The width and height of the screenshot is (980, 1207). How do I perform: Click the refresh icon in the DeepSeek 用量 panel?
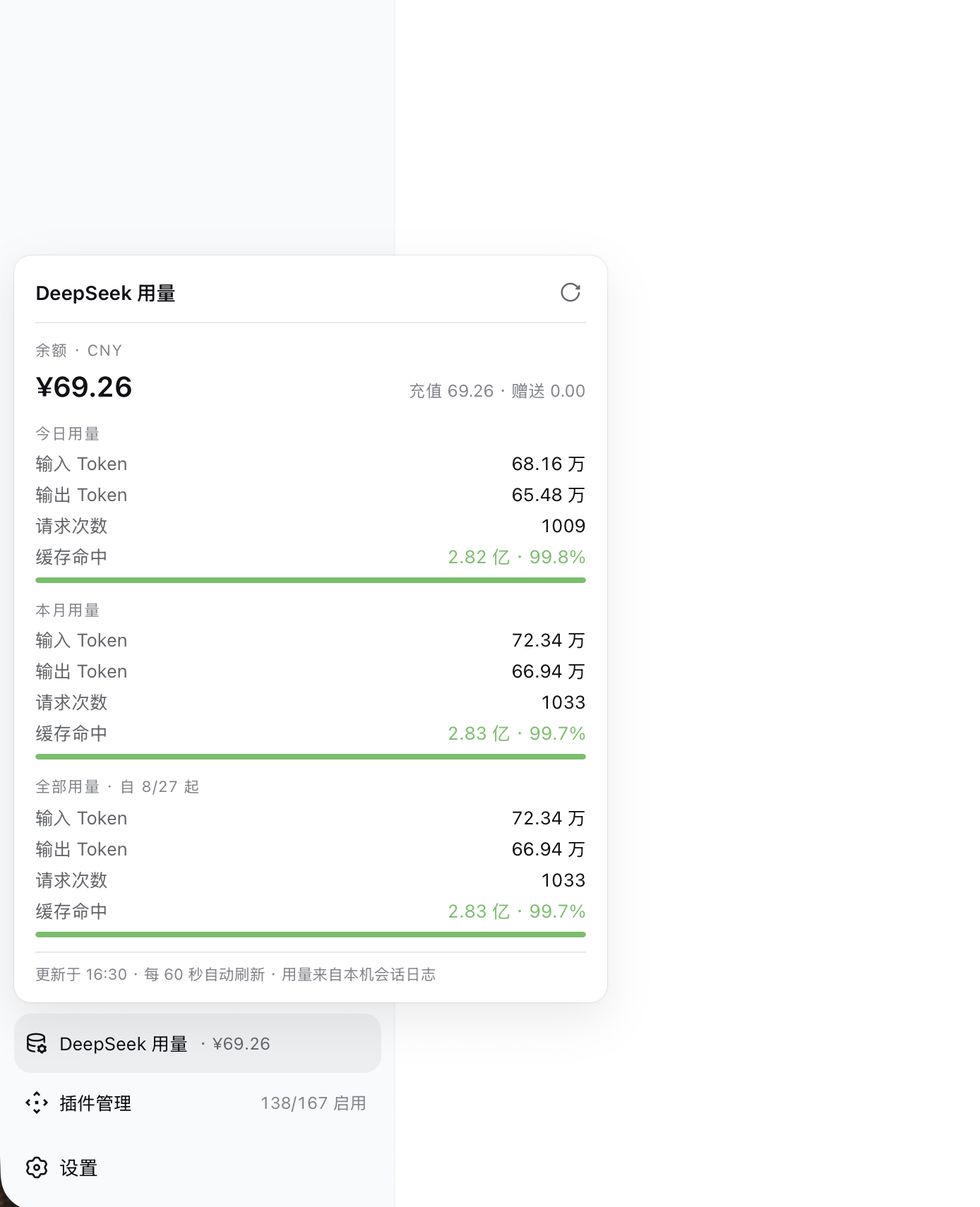[x=570, y=292]
